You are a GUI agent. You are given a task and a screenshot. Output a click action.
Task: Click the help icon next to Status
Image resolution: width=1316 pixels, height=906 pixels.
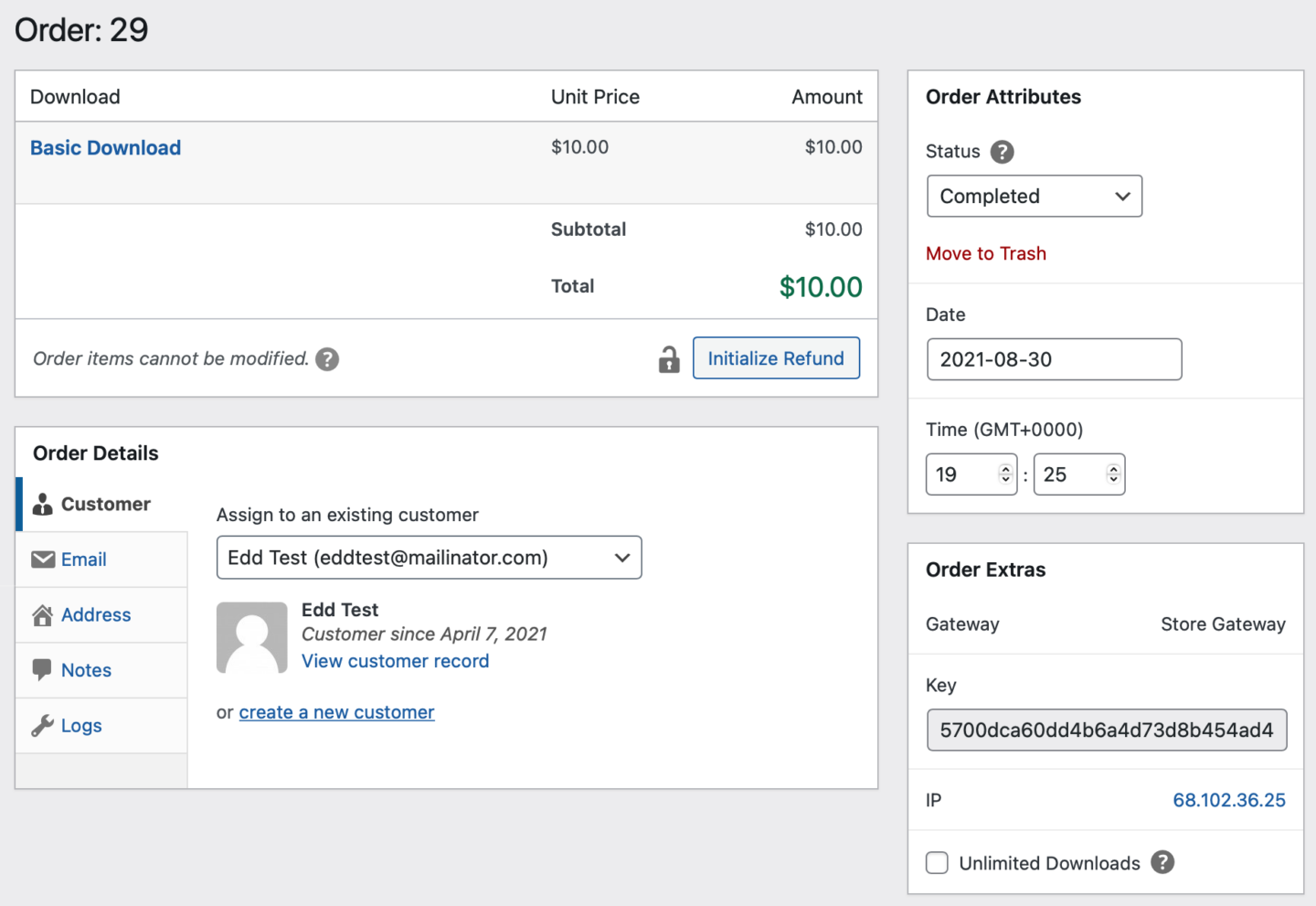click(1003, 153)
